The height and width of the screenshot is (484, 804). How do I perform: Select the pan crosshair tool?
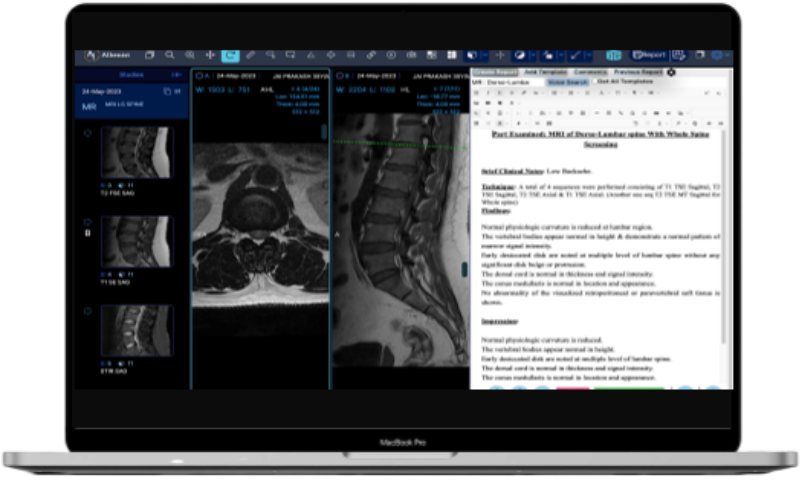[x=210, y=55]
